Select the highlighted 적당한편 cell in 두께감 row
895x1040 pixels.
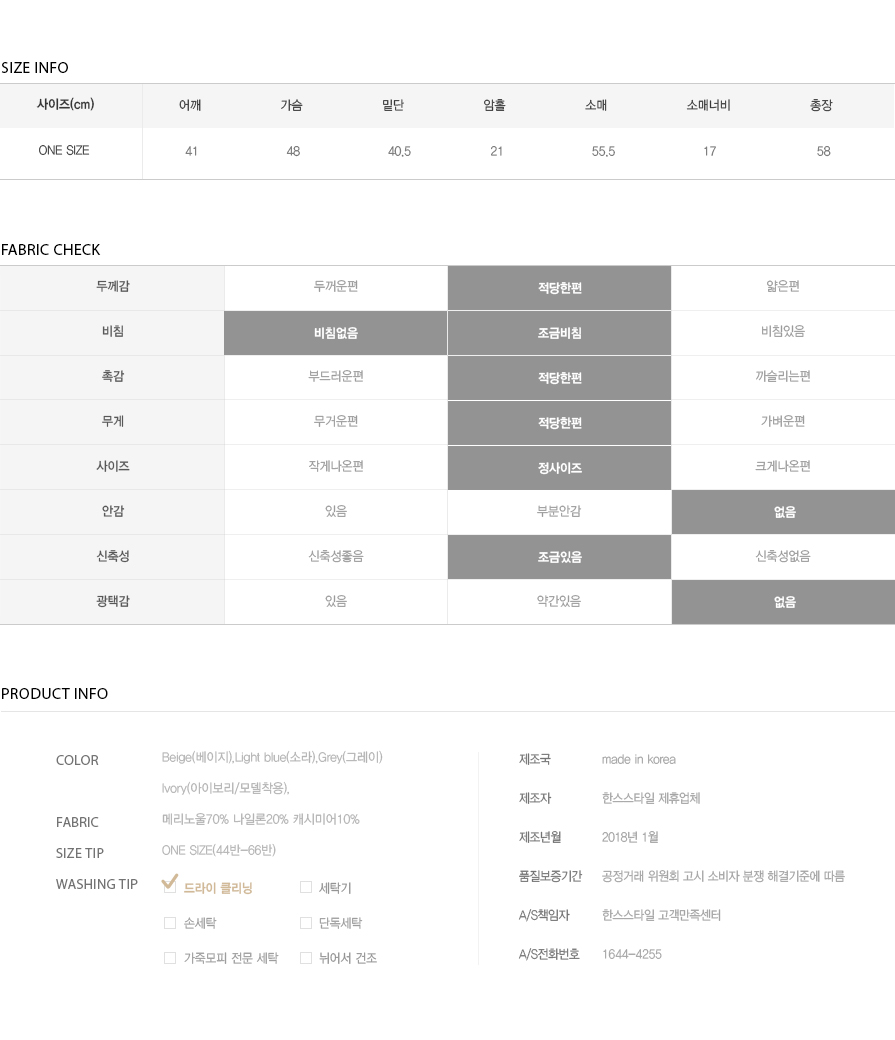(x=559, y=288)
